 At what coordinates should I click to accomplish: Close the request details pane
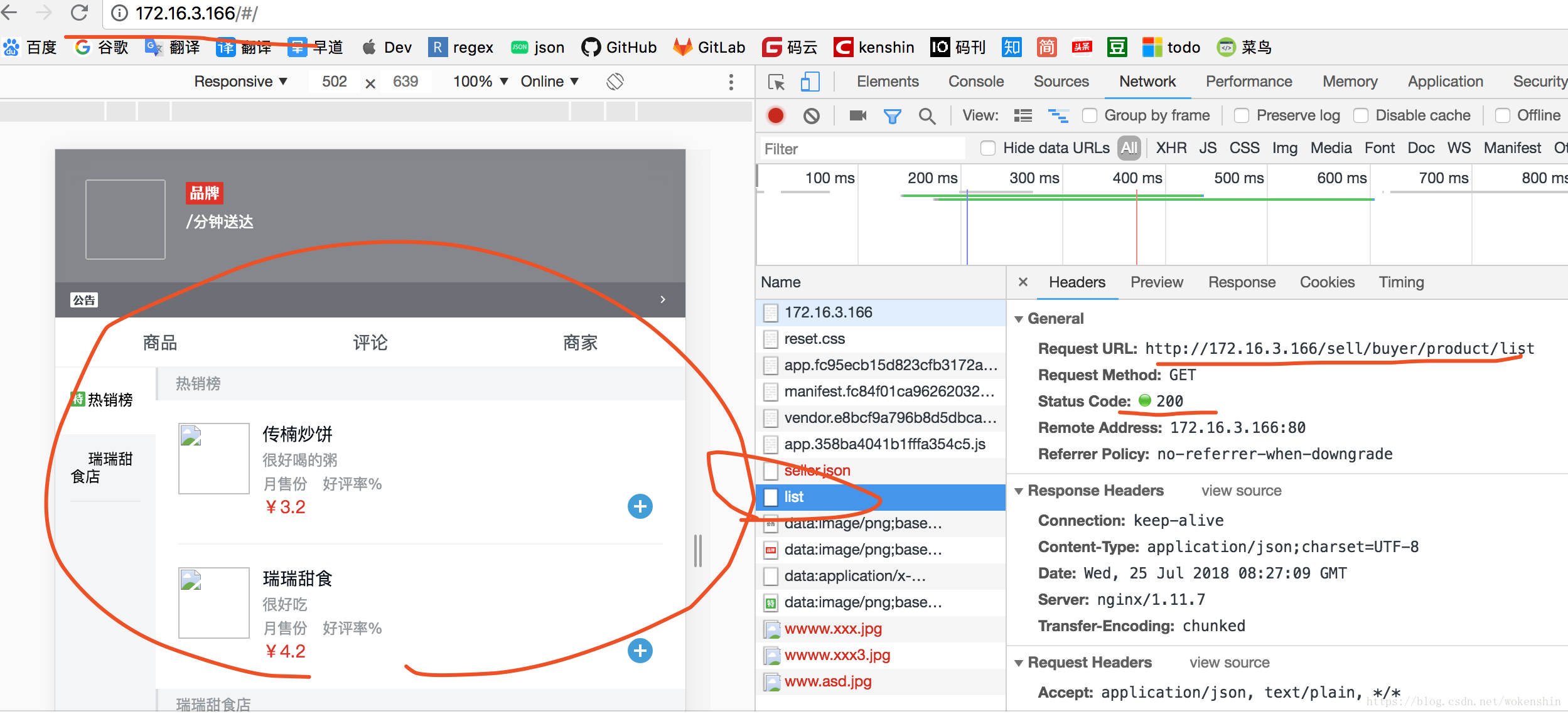[1023, 282]
